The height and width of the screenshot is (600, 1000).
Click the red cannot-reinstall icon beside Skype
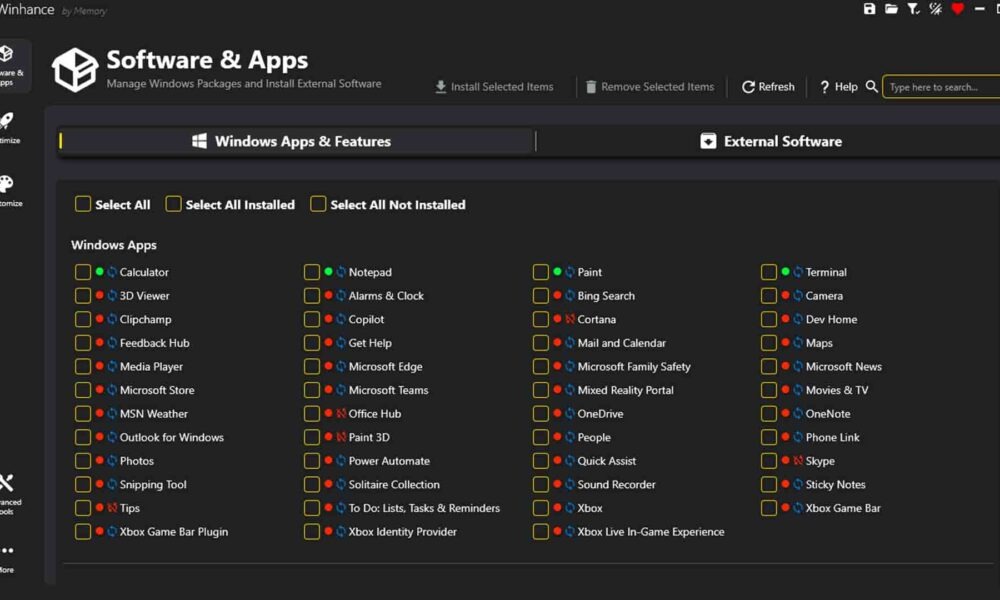coord(798,461)
